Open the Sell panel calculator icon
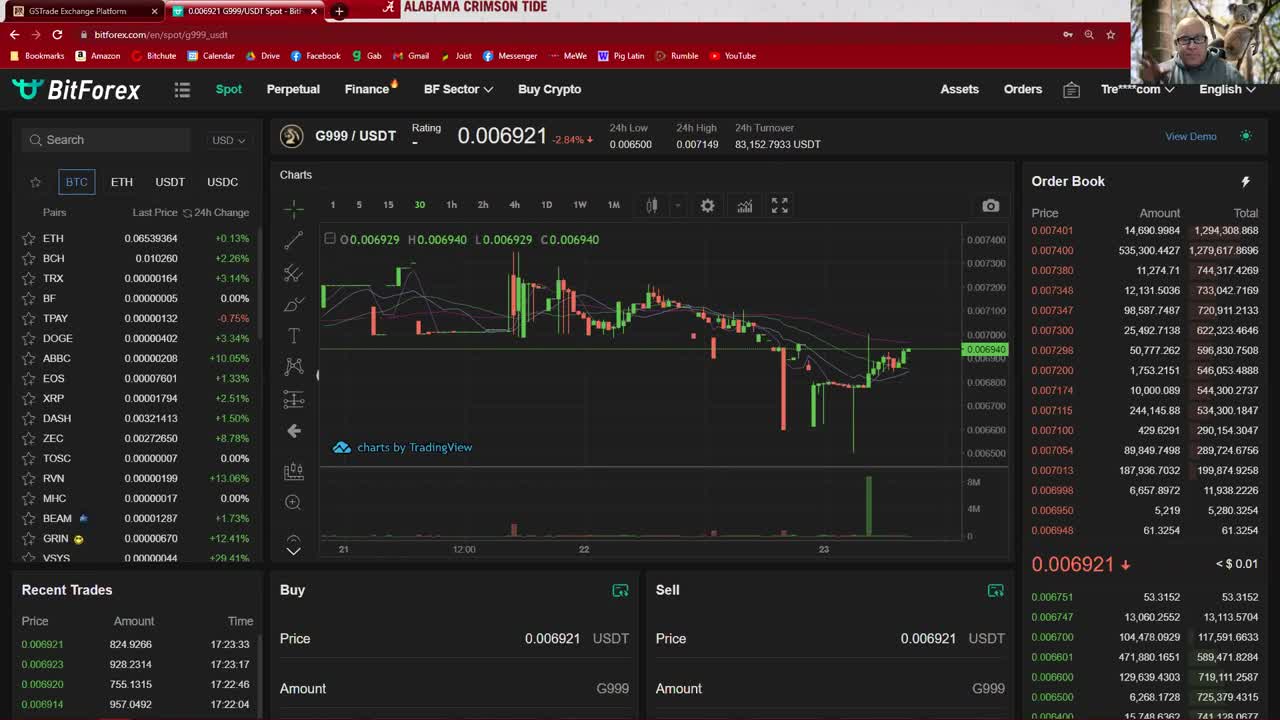 (x=995, y=590)
